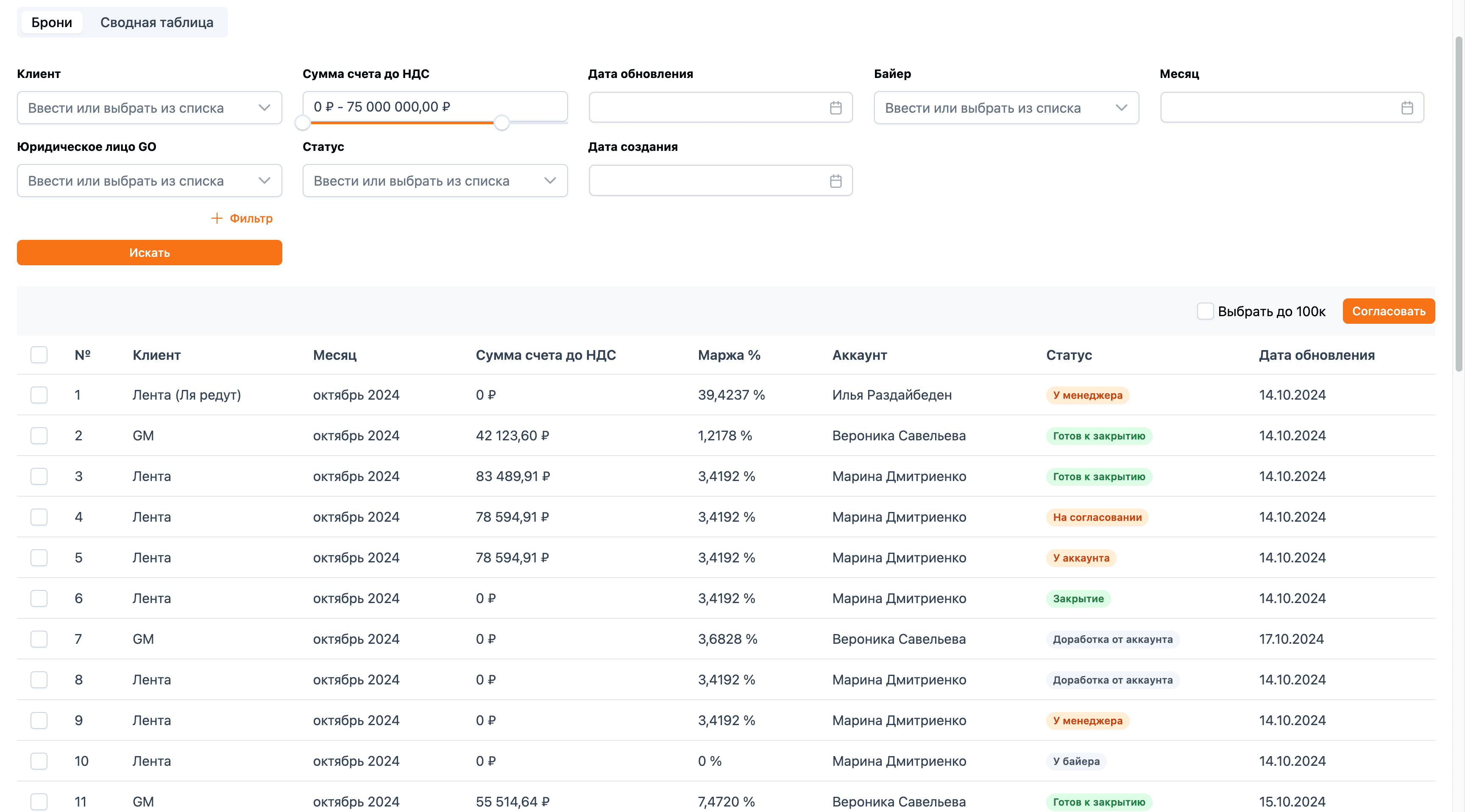Select row 4 На согласовании checkbox
Viewport: 1465px width, 812px height.
click(39, 517)
